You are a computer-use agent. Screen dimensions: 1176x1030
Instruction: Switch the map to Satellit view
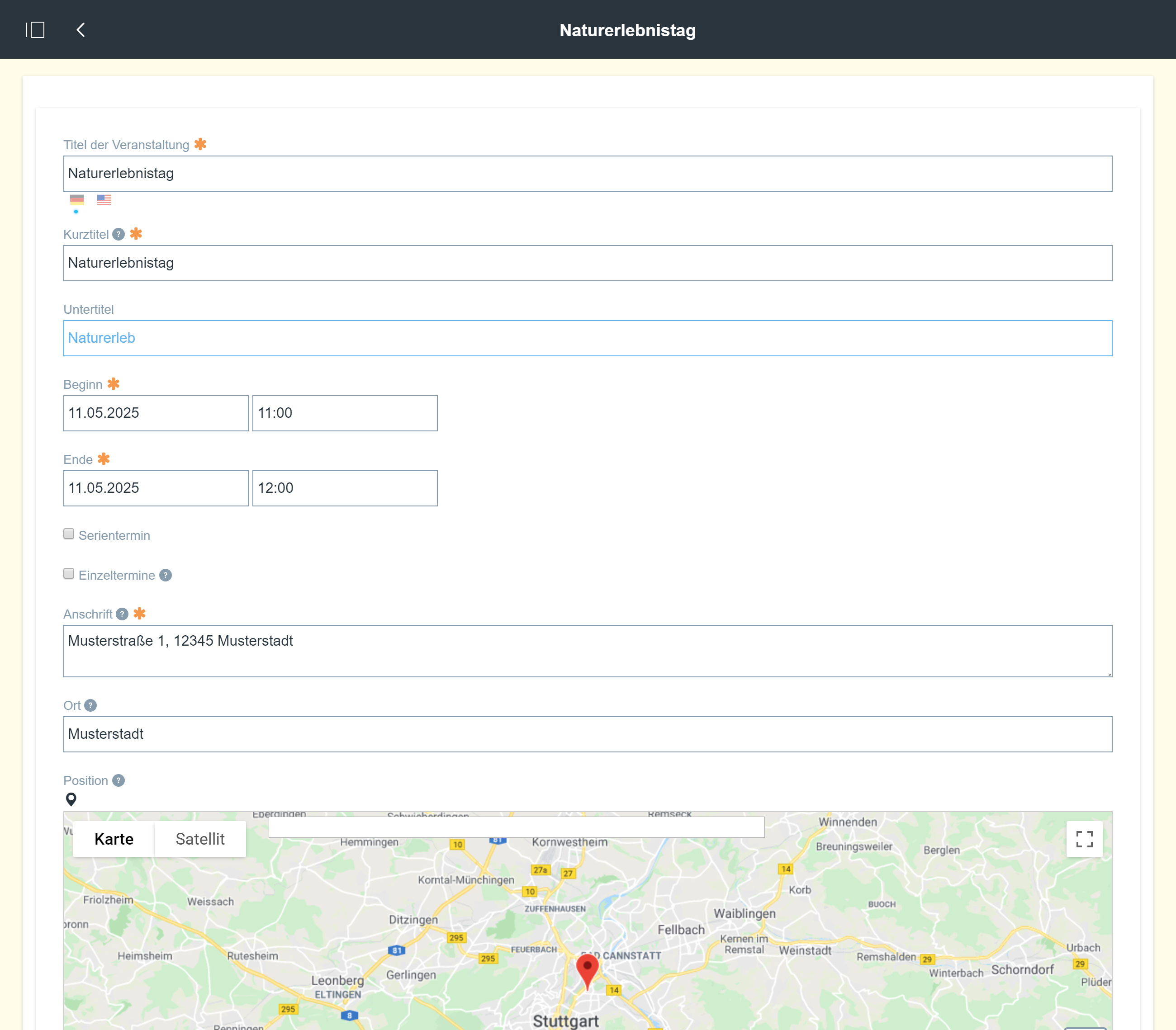199,839
